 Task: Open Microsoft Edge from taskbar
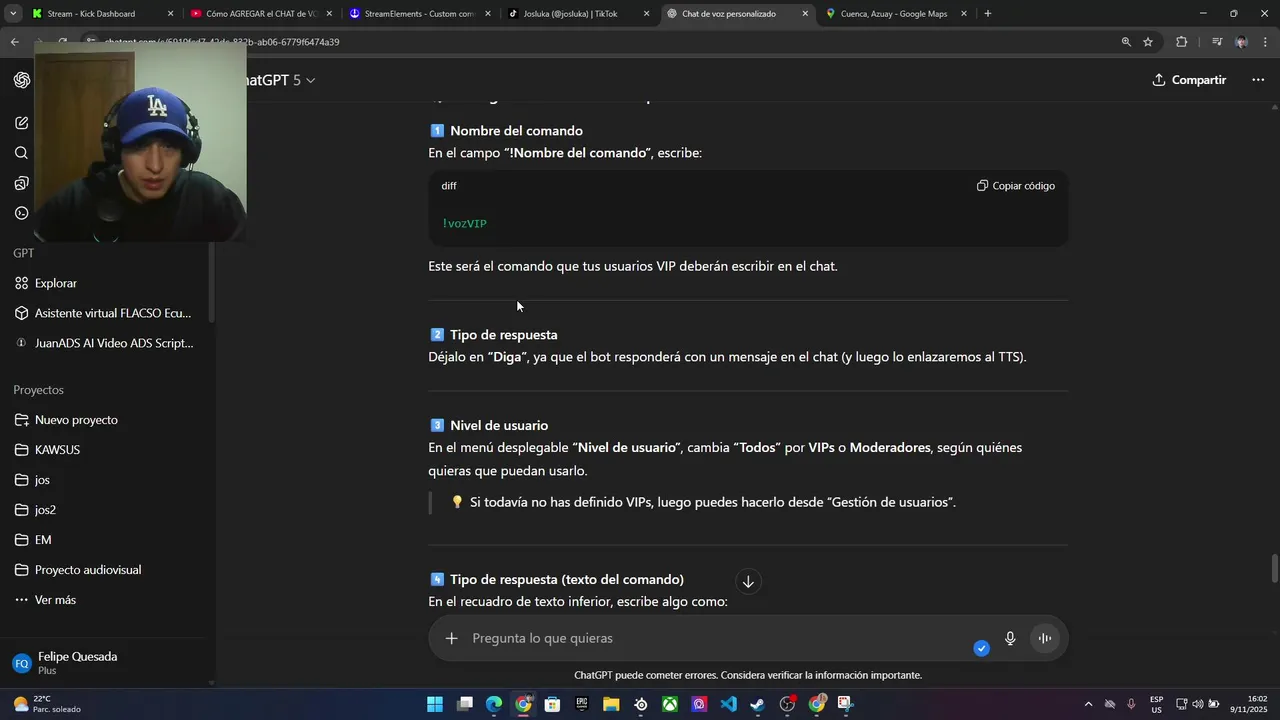tap(494, 704)
